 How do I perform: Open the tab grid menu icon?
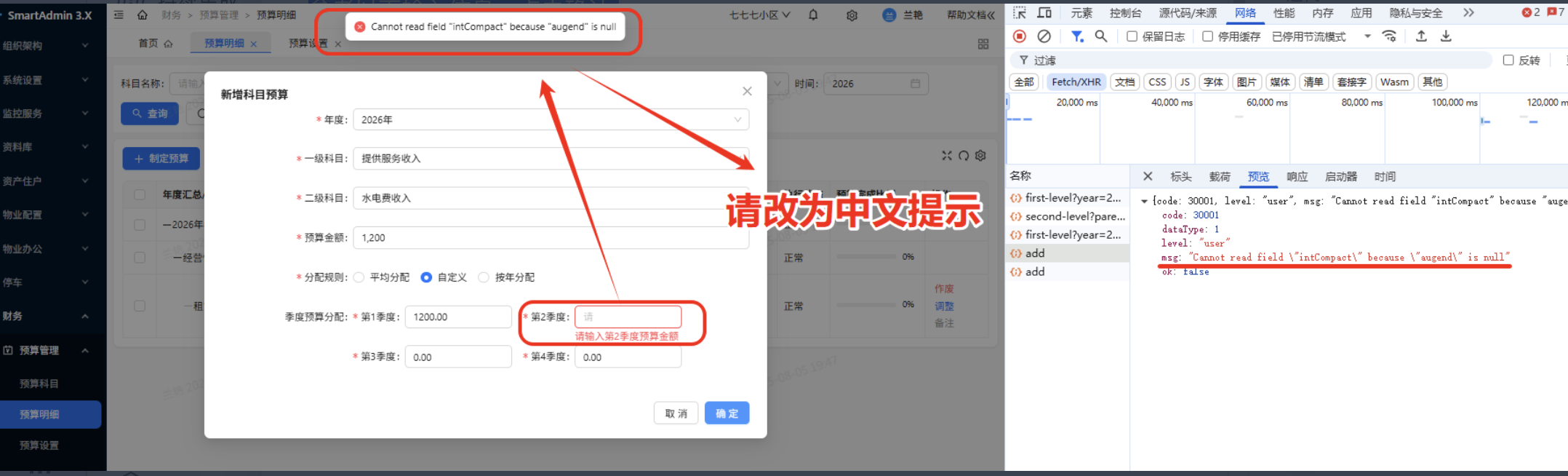click(983, 44)
